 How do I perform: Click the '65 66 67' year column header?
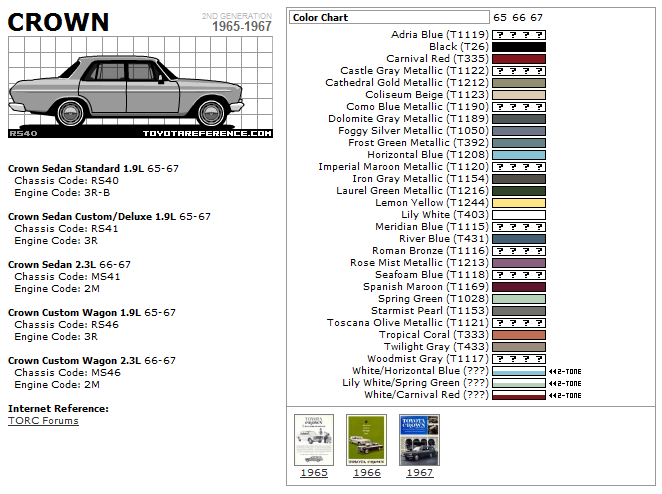tap(518, 18)
